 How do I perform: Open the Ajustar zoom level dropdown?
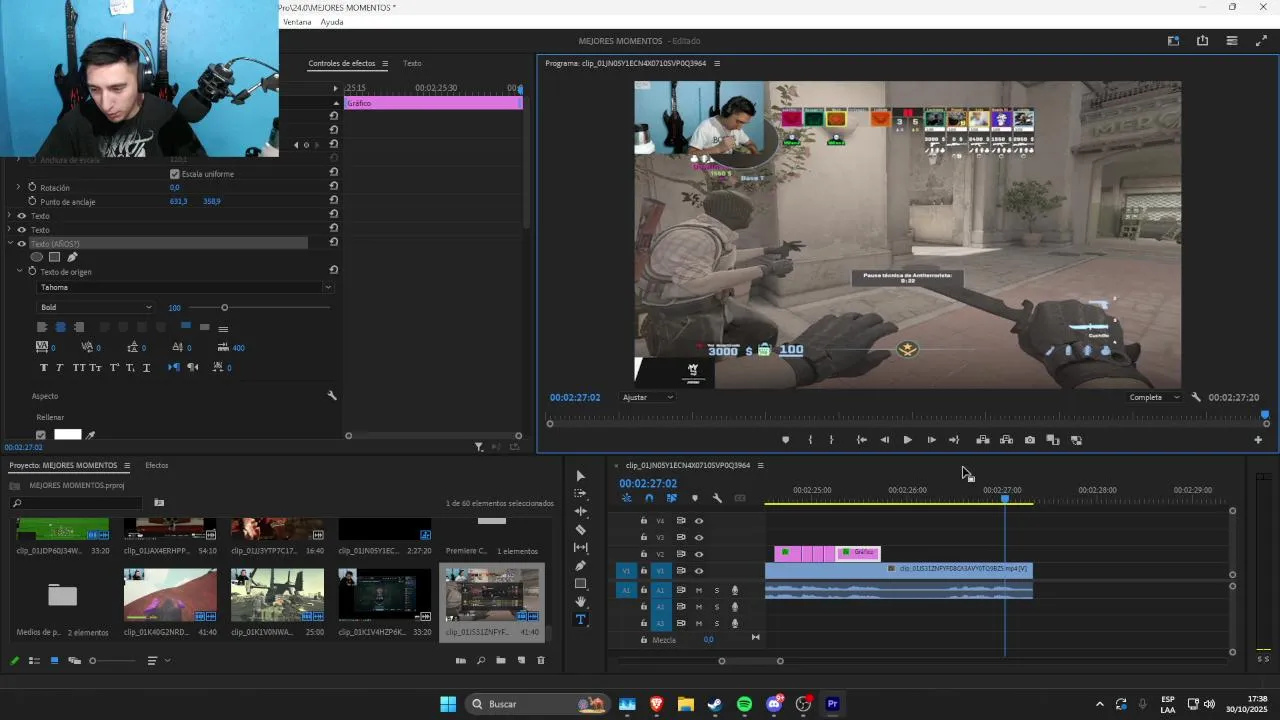pyautogui.click(x=648, y=397)
